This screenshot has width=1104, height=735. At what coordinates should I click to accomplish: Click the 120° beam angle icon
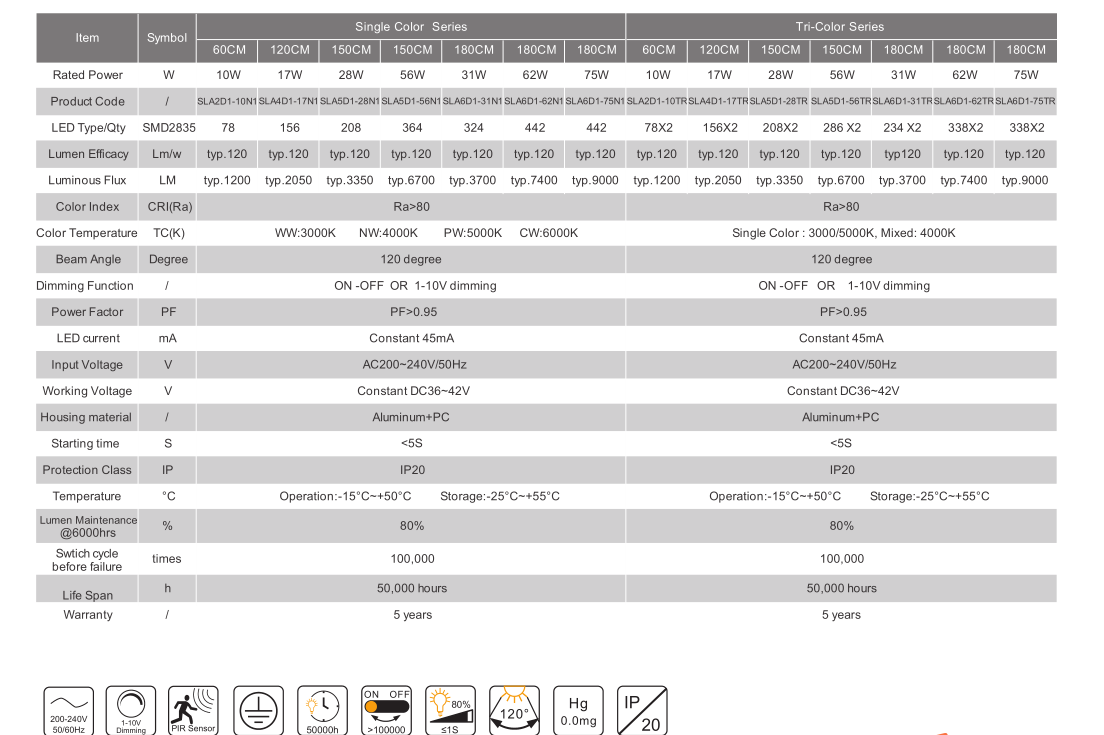pos(514,711)
